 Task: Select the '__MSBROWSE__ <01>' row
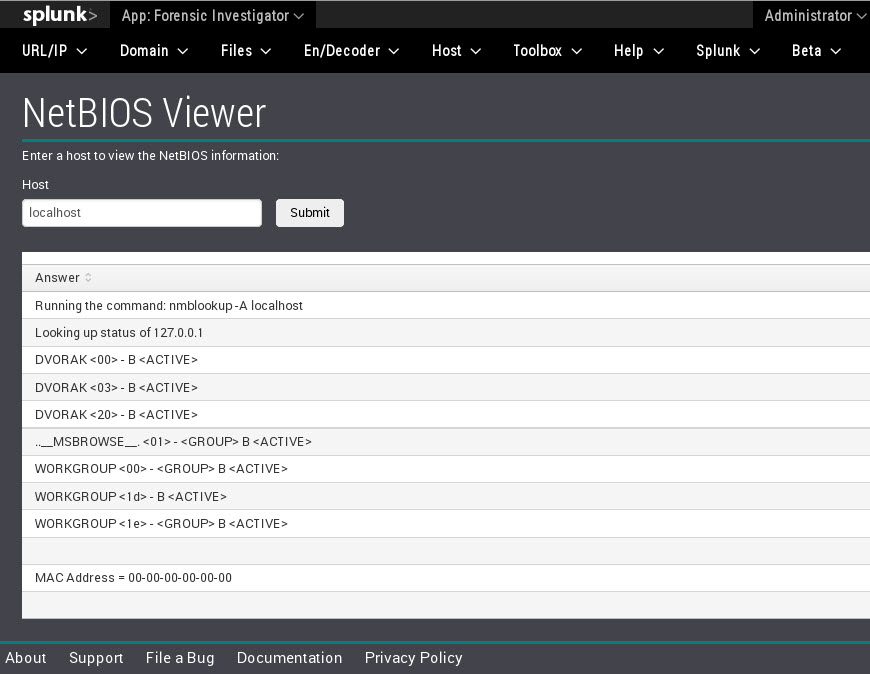click(446, 442)
